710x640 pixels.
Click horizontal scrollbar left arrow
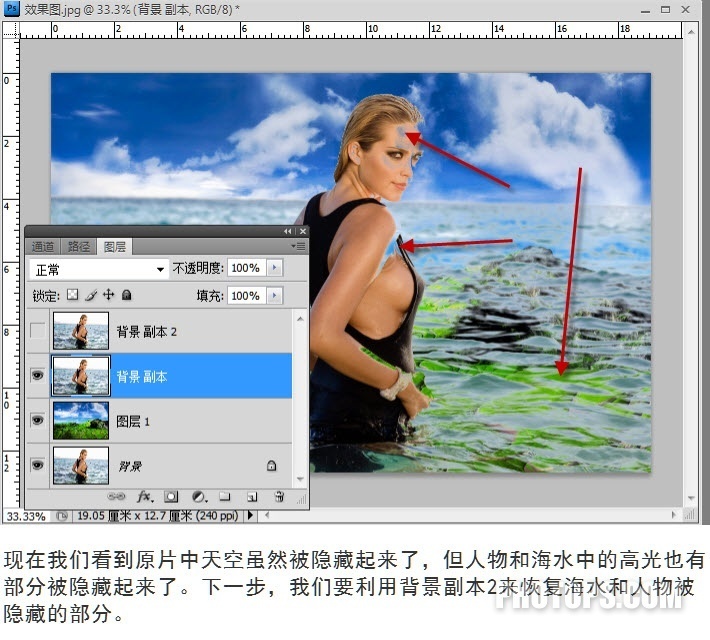[x=267, y=515]
